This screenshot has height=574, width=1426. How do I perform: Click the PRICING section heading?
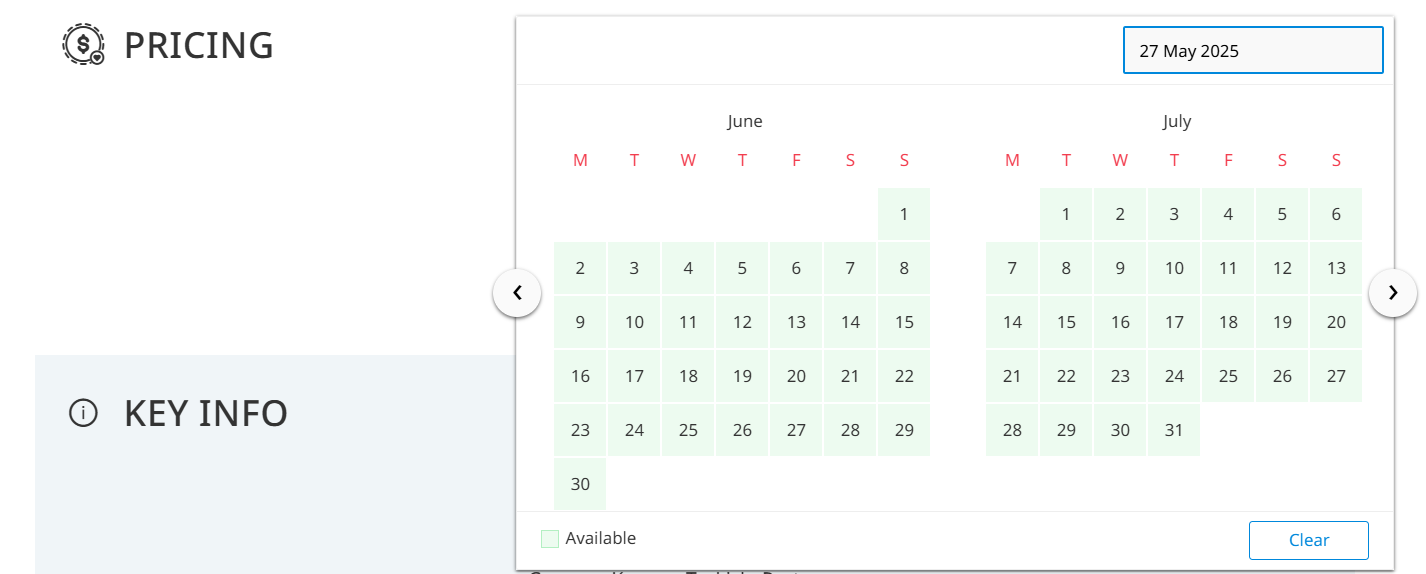198,46
